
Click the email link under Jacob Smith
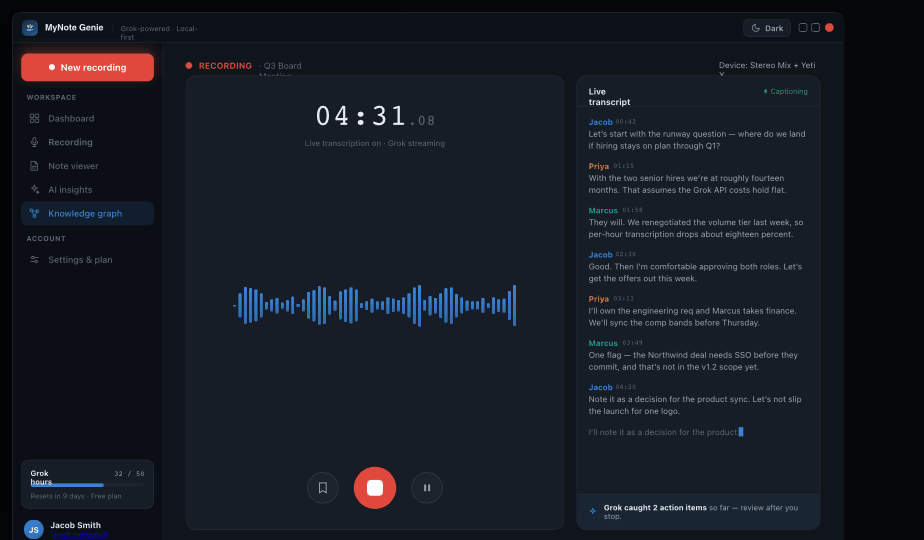(78, 535)
